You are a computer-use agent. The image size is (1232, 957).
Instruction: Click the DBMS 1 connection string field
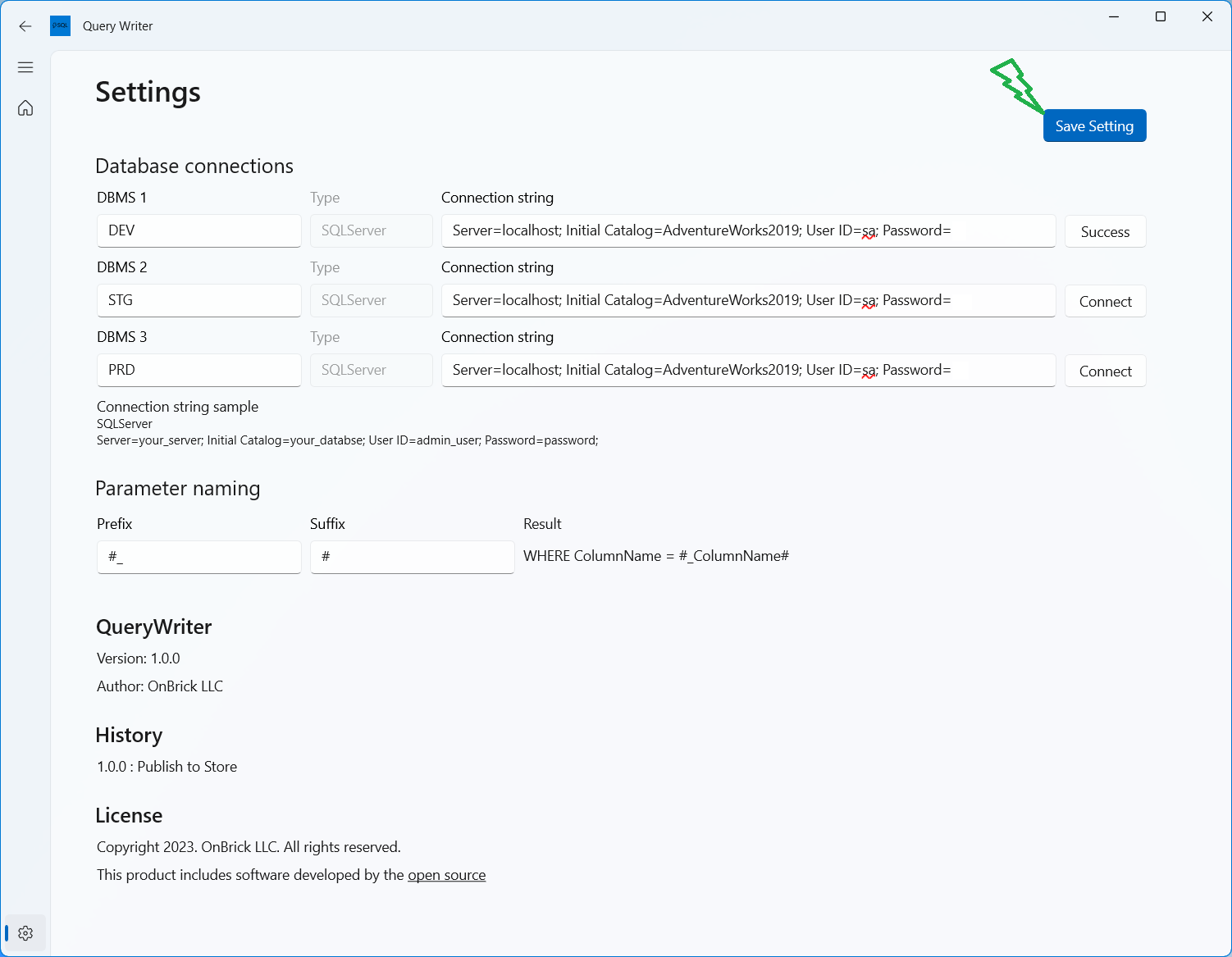748,230
